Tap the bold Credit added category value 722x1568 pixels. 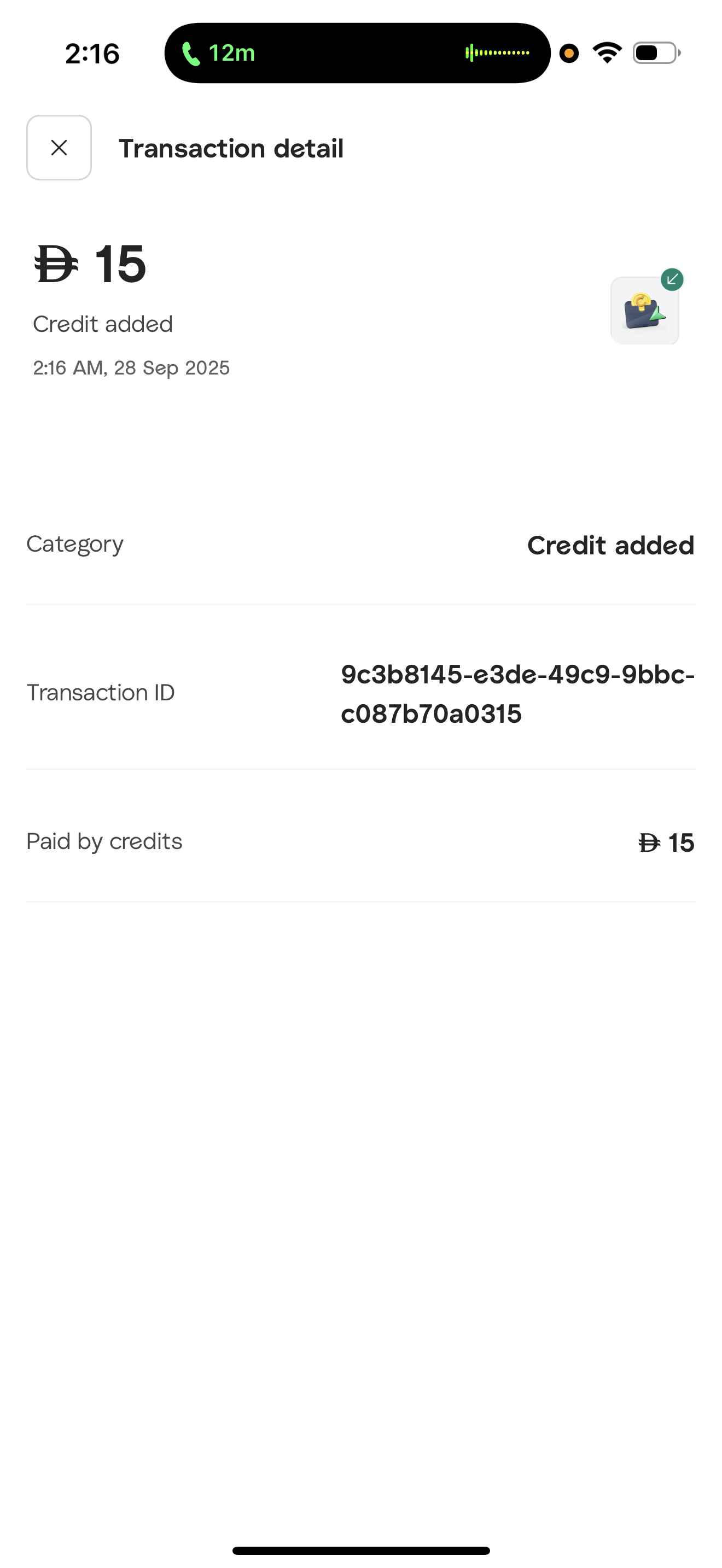[x=610, y=546]
